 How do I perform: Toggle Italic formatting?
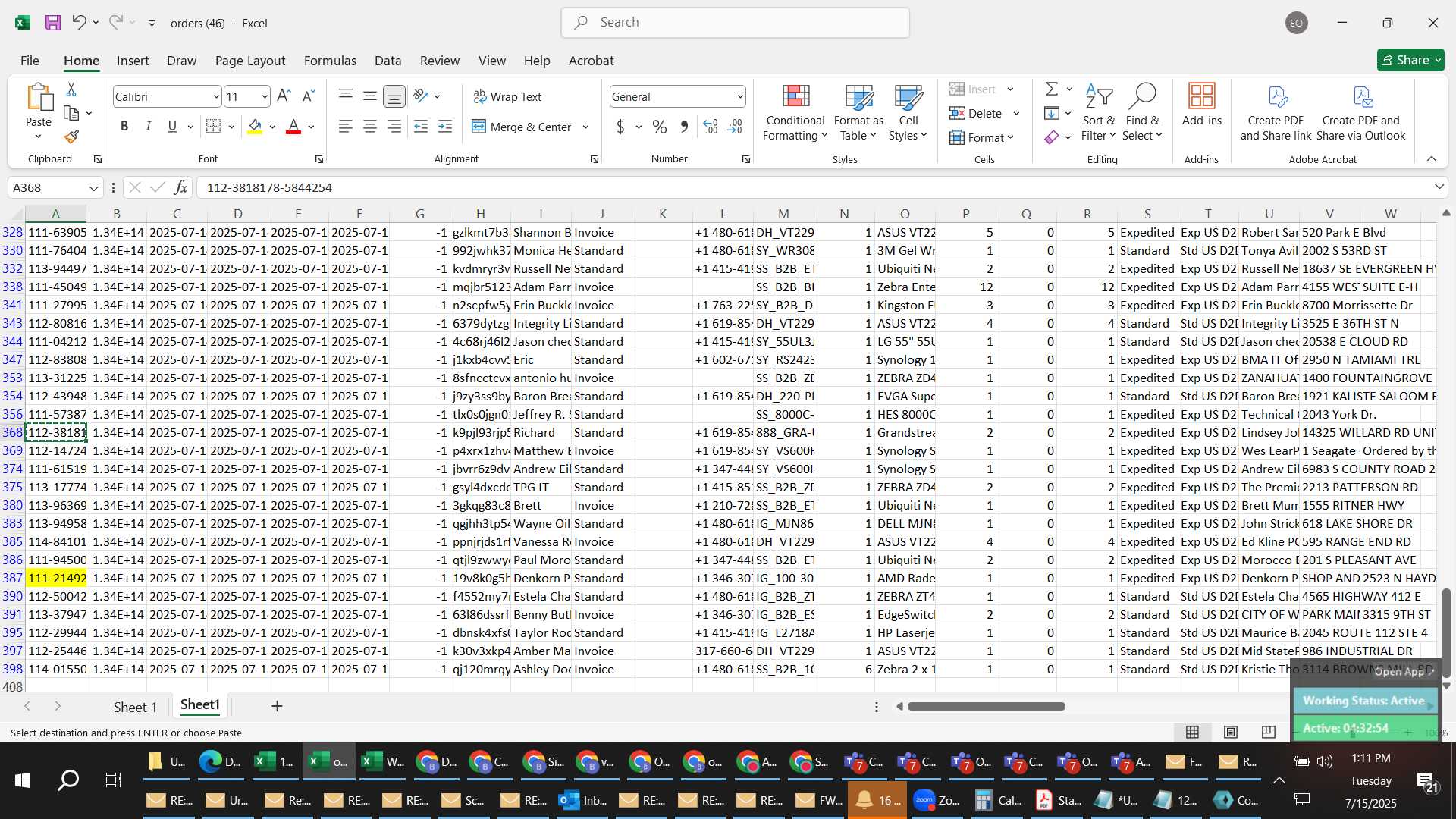(149, 127)
